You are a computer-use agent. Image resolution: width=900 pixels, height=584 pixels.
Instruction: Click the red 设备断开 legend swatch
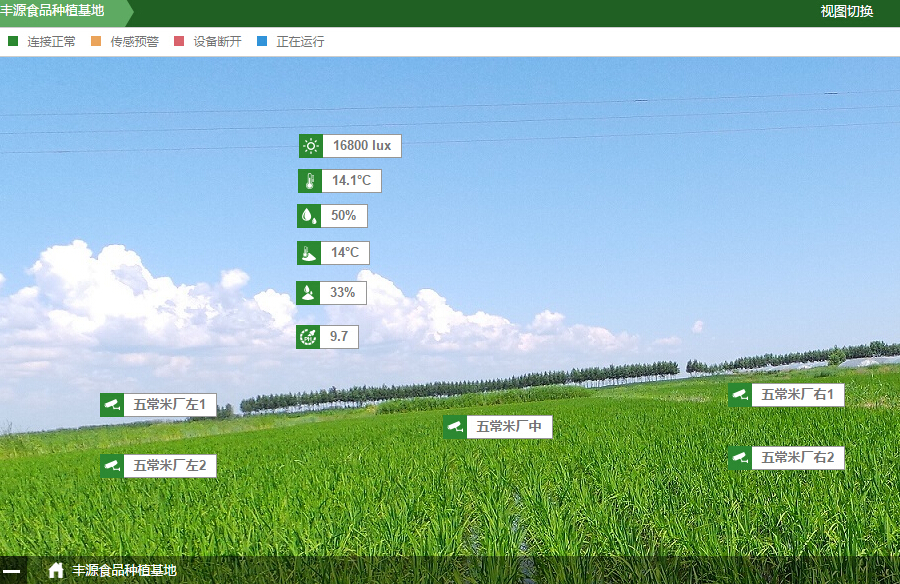click(x=179, y=41)
